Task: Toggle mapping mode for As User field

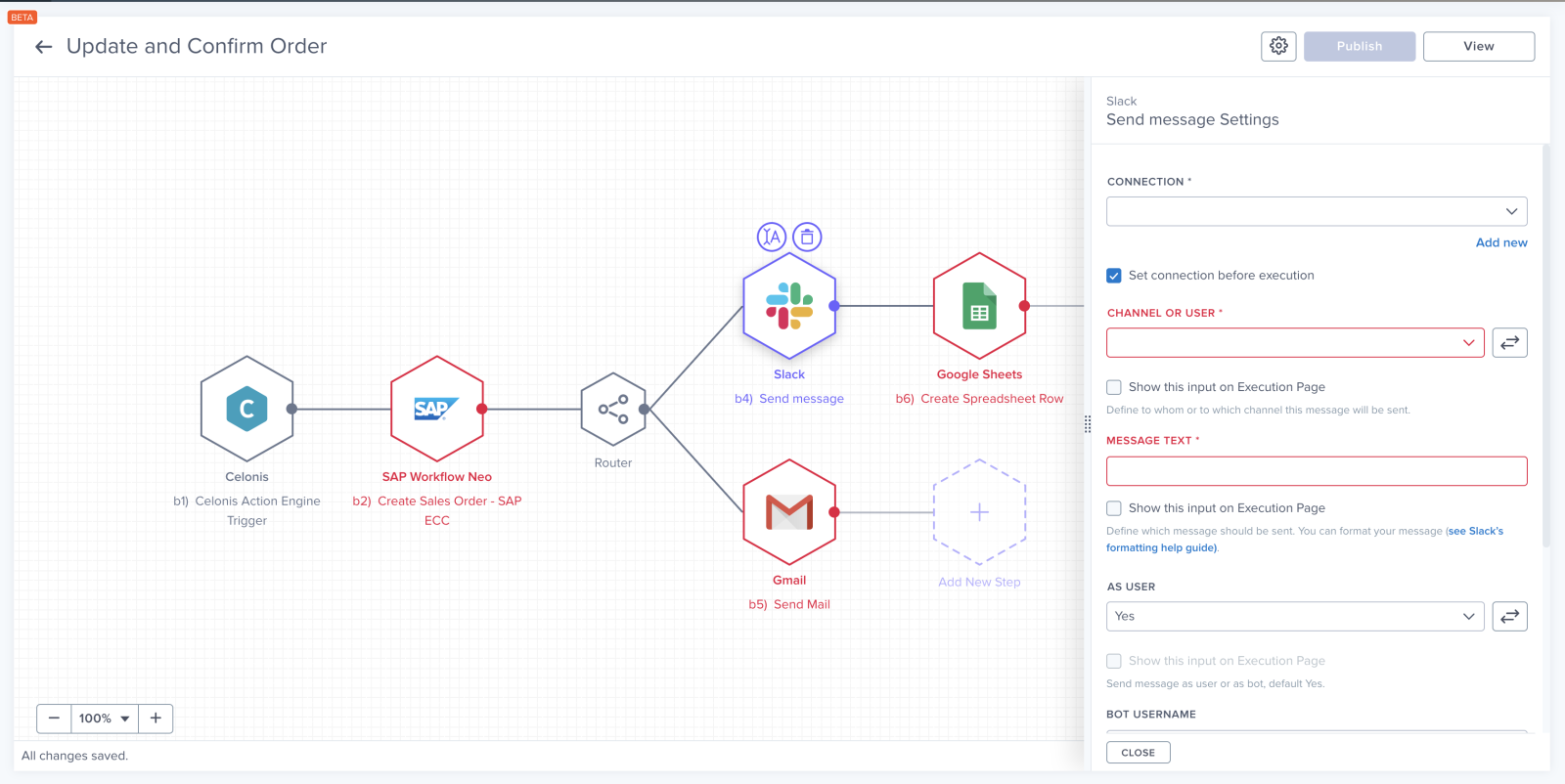Action: (x=1509, y=616)
